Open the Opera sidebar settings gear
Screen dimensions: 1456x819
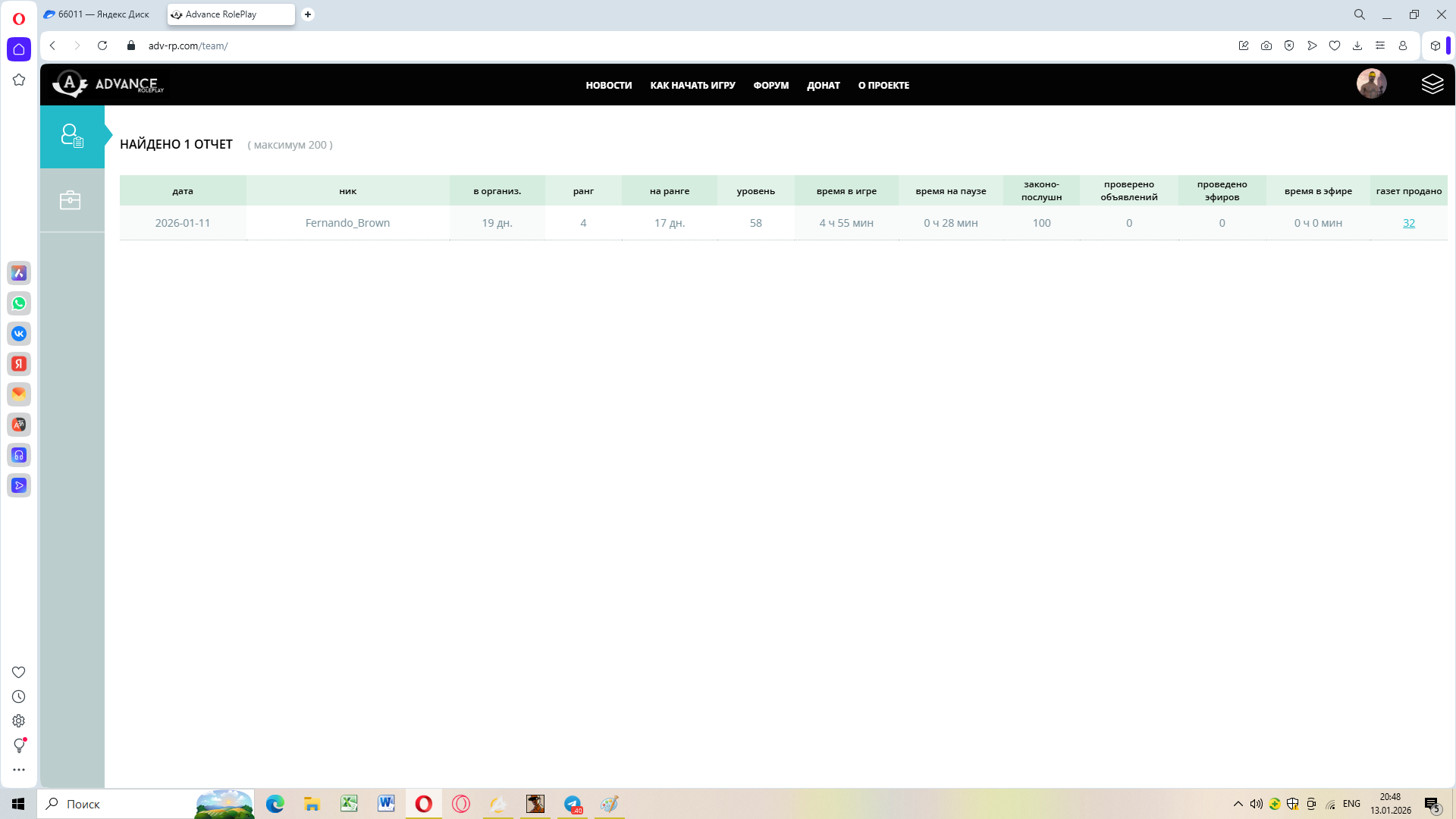tap(19, 721)
